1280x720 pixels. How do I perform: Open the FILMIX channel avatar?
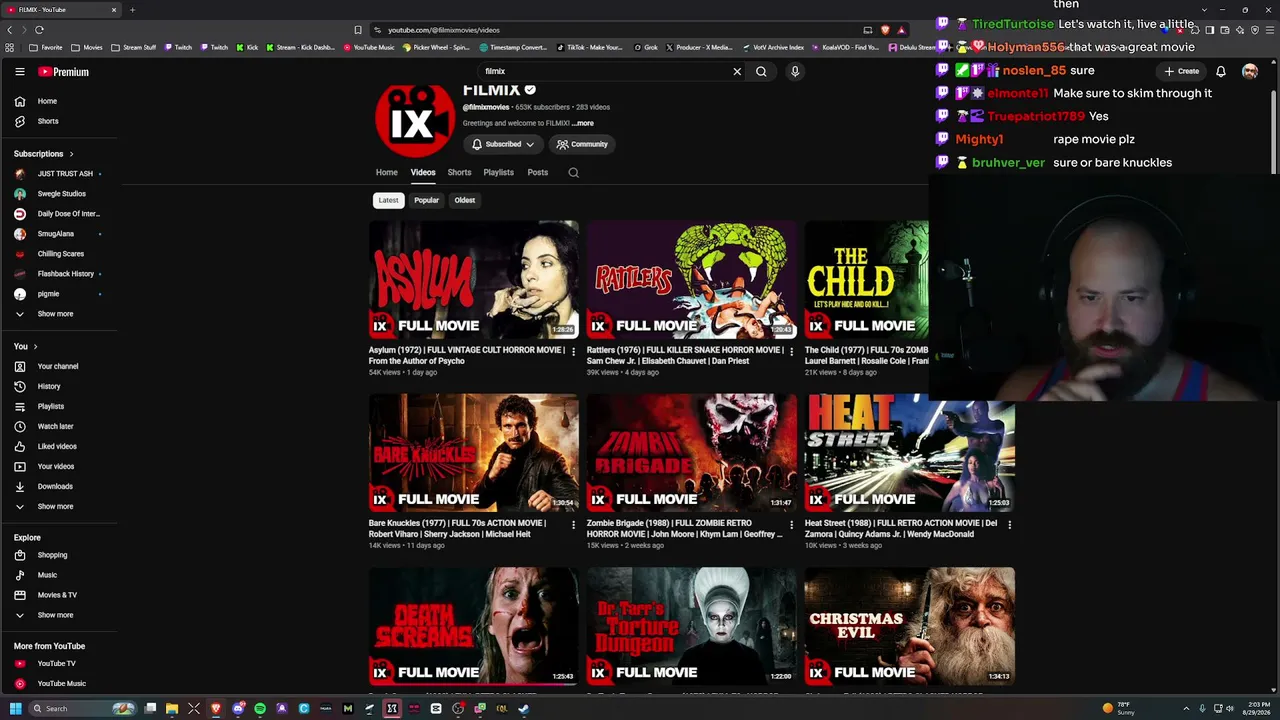414,118
